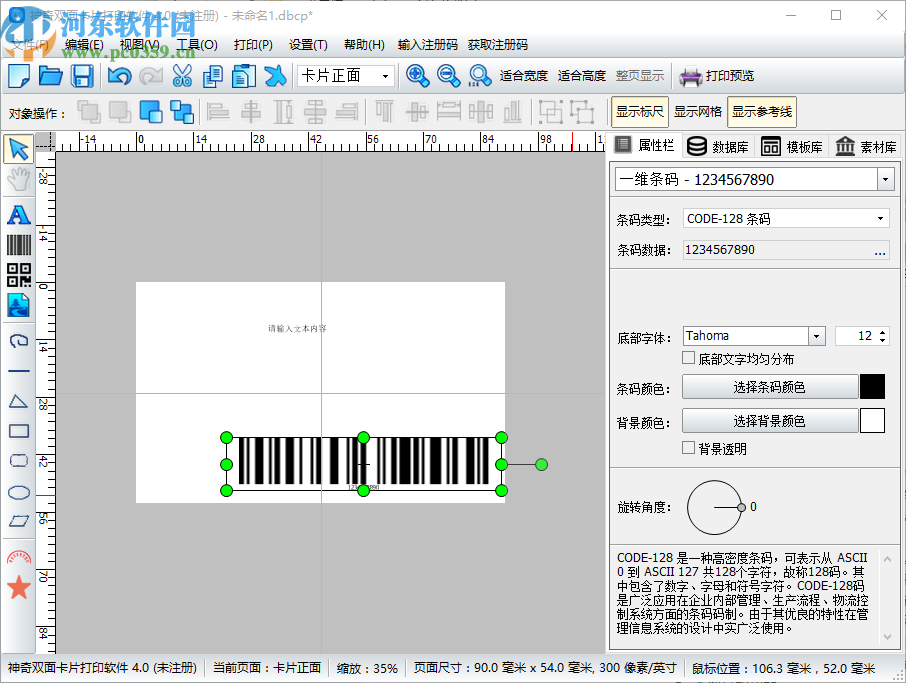Image resolution: width=906 pixels, height=683 pixels.
Task: Click the 选择条码颜色 button
Action: click(769, 387)
